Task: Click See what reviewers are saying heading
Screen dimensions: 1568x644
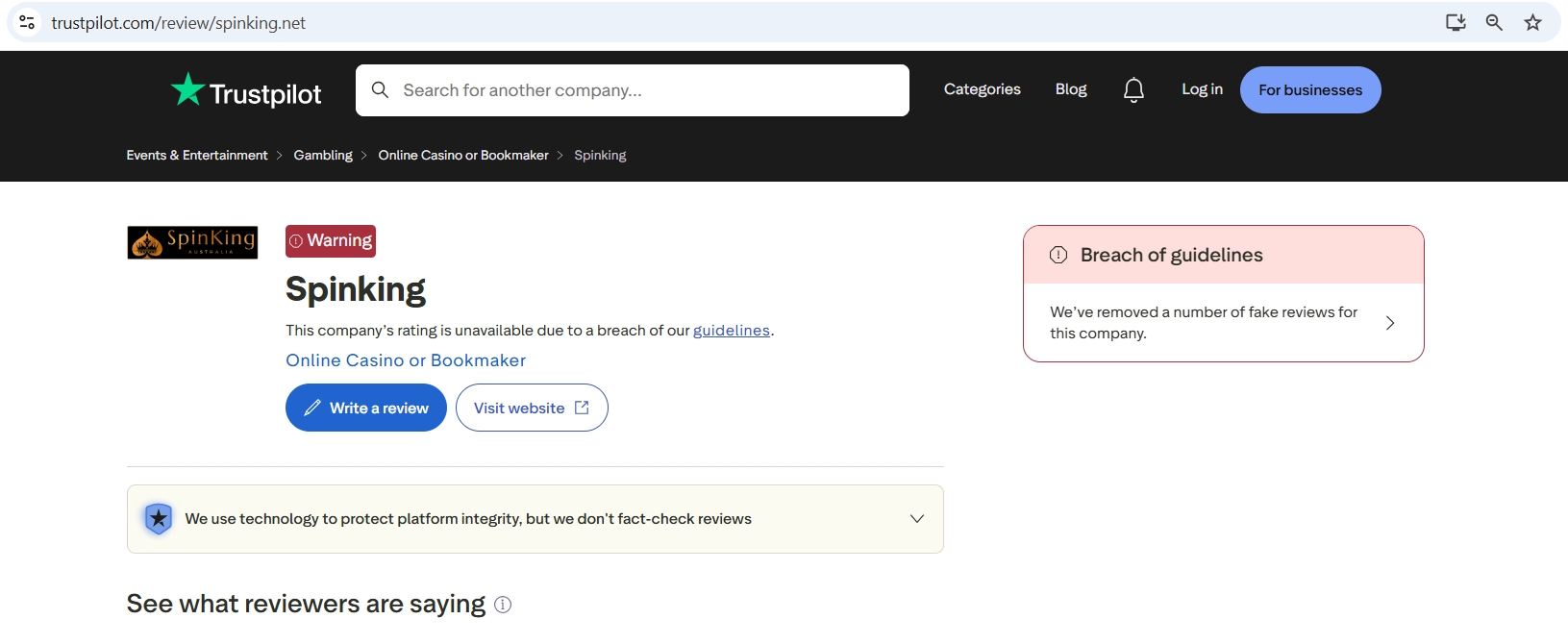Action: [306, 604]
